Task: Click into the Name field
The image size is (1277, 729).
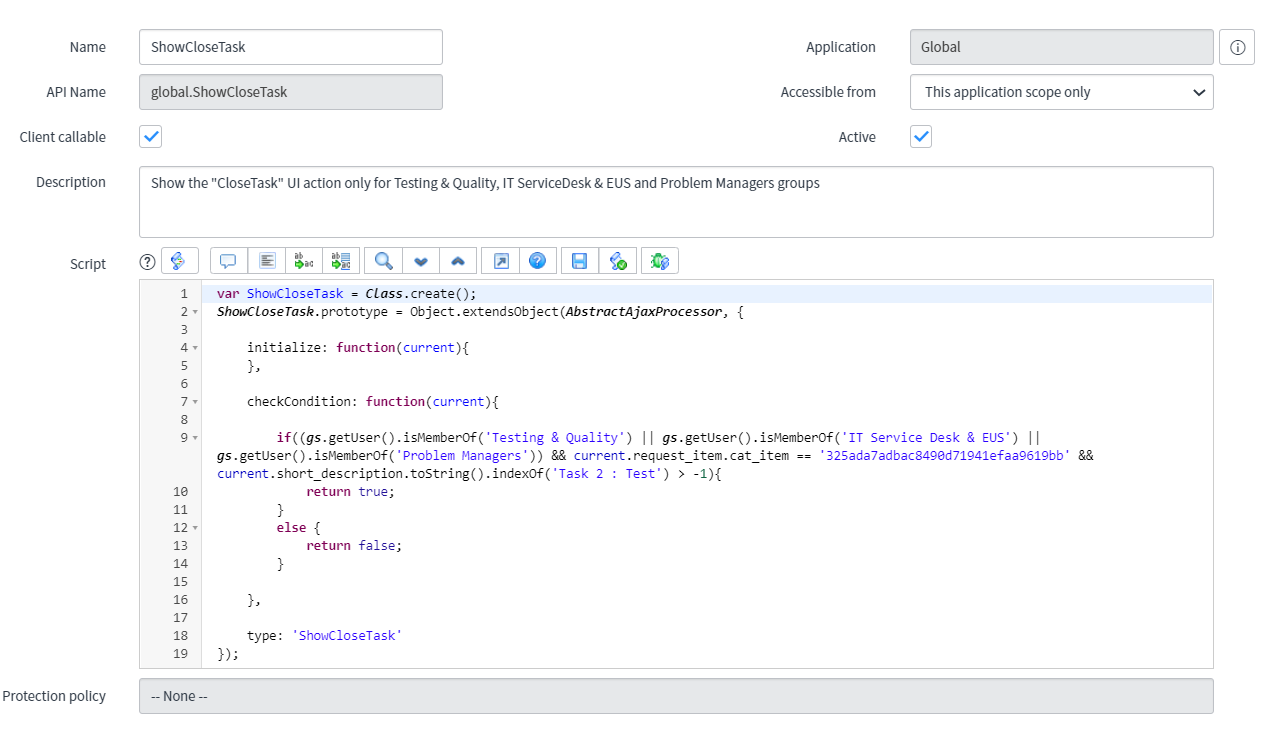Action: point(291,47)
